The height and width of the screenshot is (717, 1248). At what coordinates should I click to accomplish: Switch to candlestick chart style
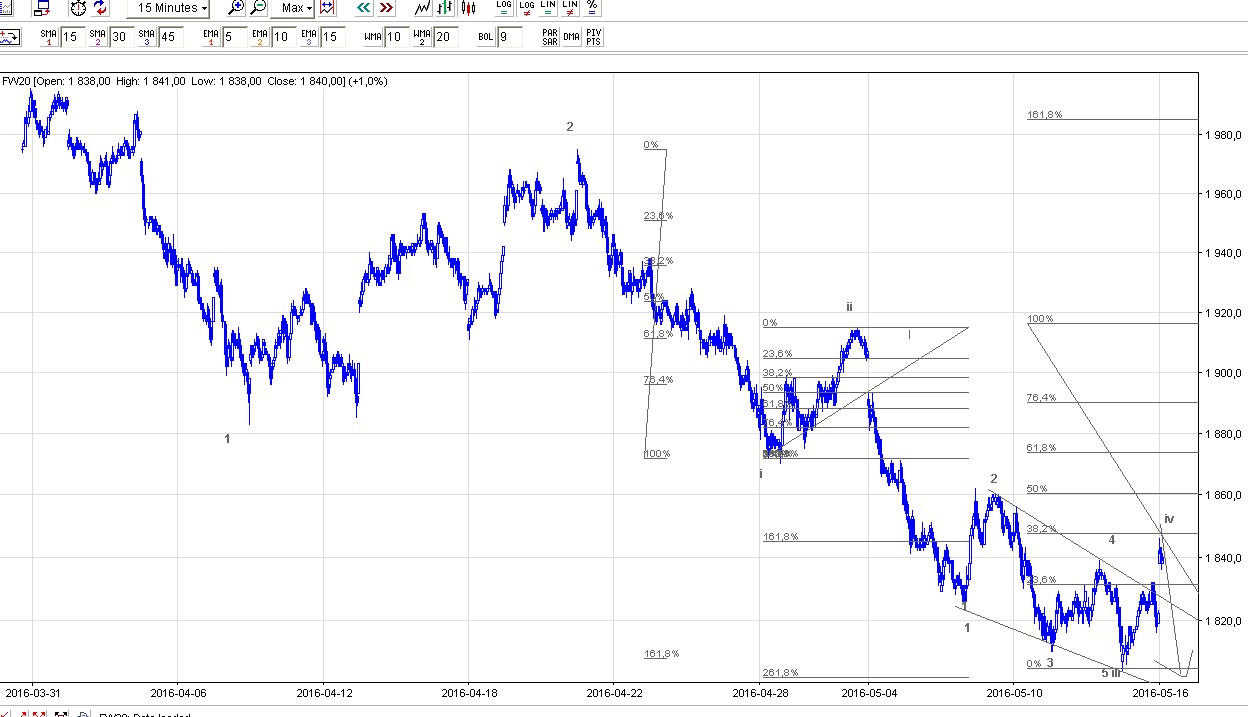point(467,8)
